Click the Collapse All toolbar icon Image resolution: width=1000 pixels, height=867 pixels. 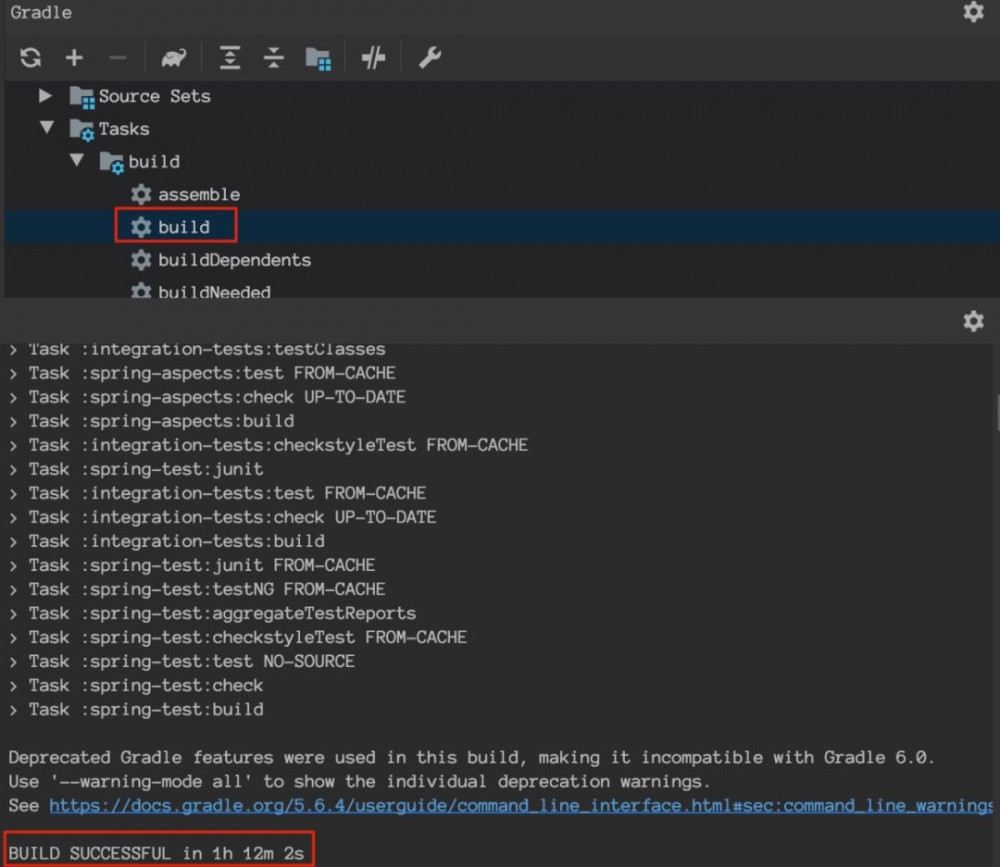tap(274, 58)
